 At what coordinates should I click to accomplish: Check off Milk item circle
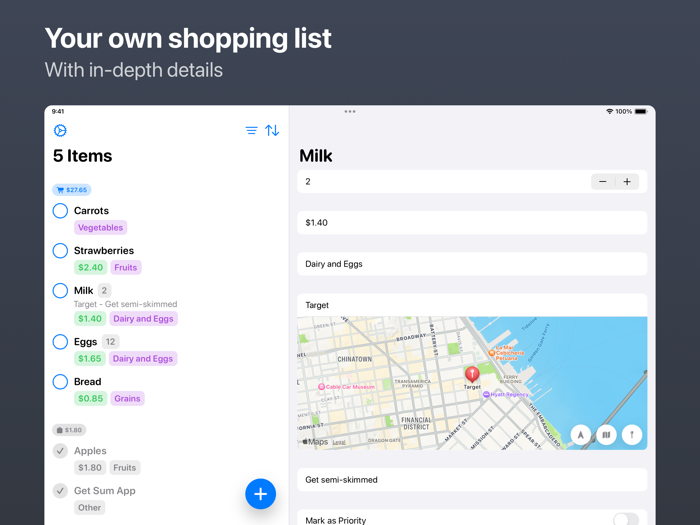click(60, 291)
